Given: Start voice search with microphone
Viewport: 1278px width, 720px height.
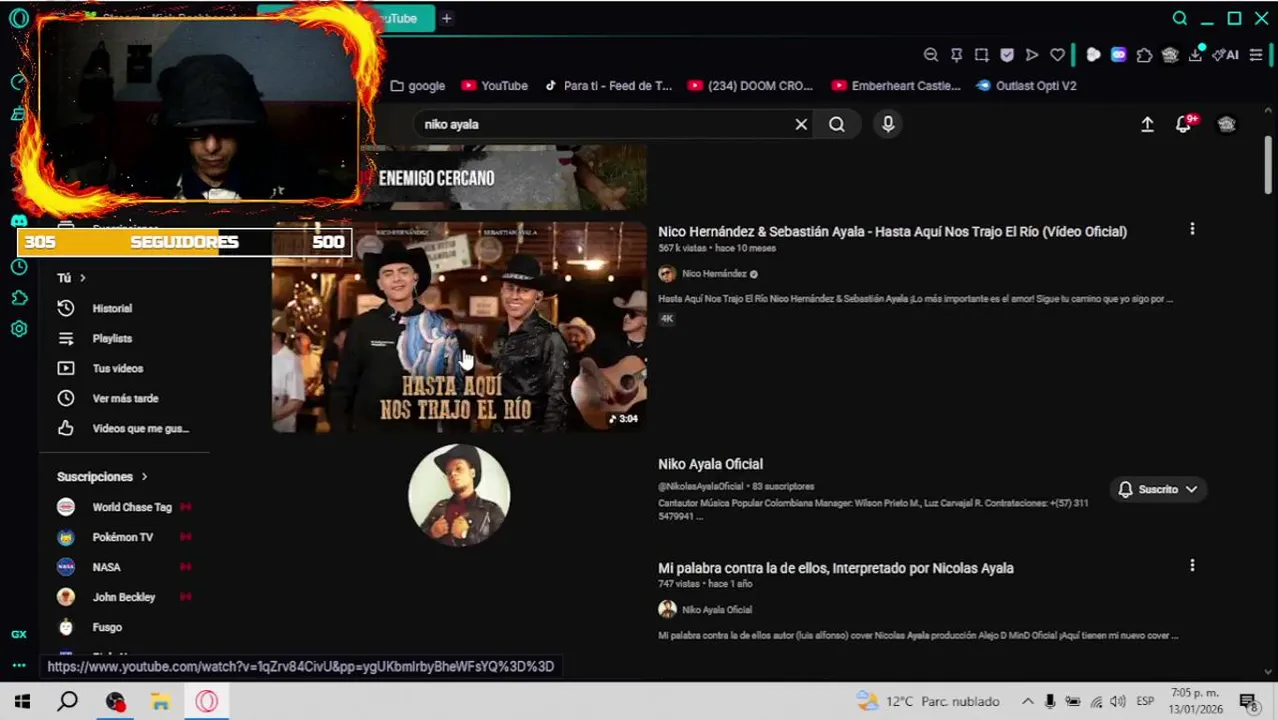Looking at the screenshot, I should 888,124.
